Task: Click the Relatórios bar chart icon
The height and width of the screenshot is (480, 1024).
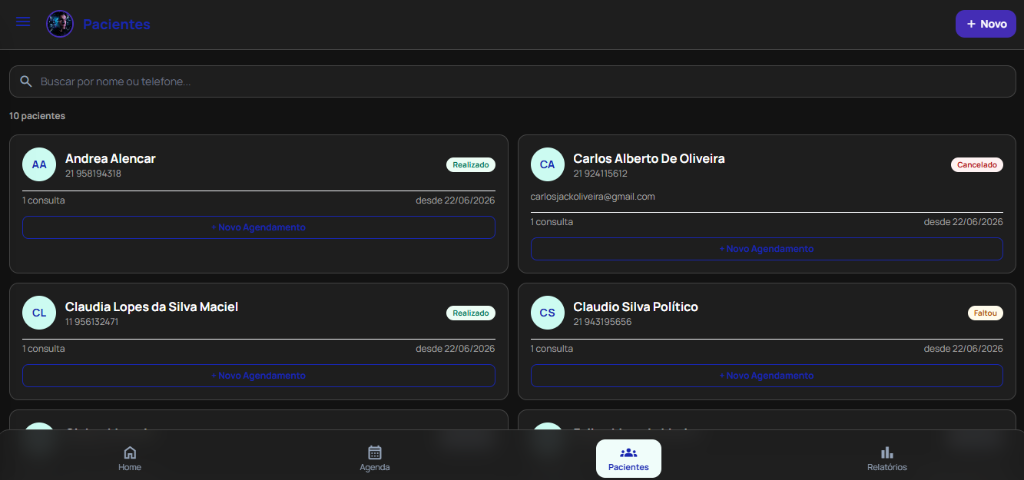Action: (887, 453)
